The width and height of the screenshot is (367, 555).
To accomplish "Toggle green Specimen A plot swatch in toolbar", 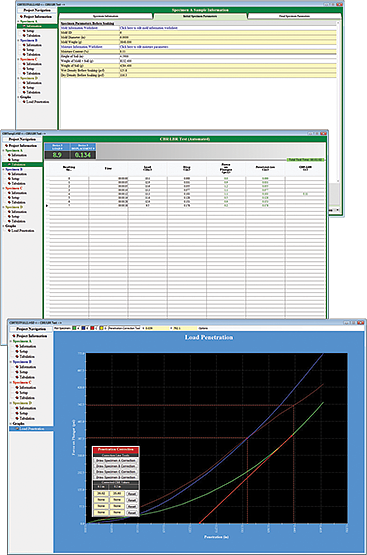I will pyautogui.click(x=74, y=328).
